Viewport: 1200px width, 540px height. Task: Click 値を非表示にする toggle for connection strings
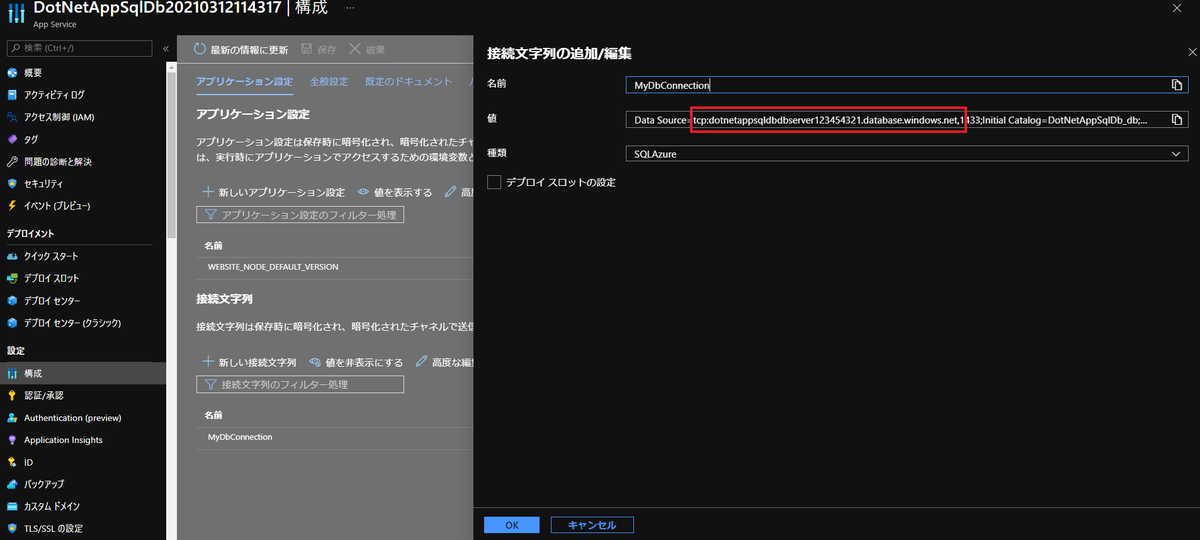point(355,362)
